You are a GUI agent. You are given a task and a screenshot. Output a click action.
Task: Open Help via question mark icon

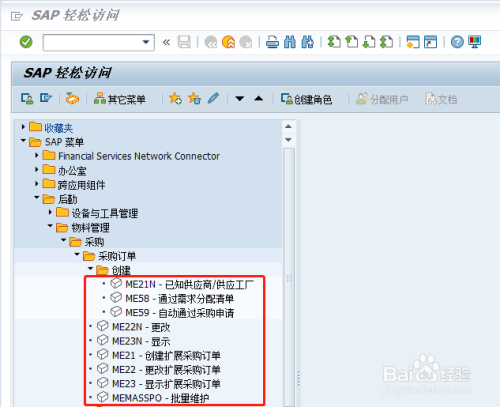(x=457, y=42)
